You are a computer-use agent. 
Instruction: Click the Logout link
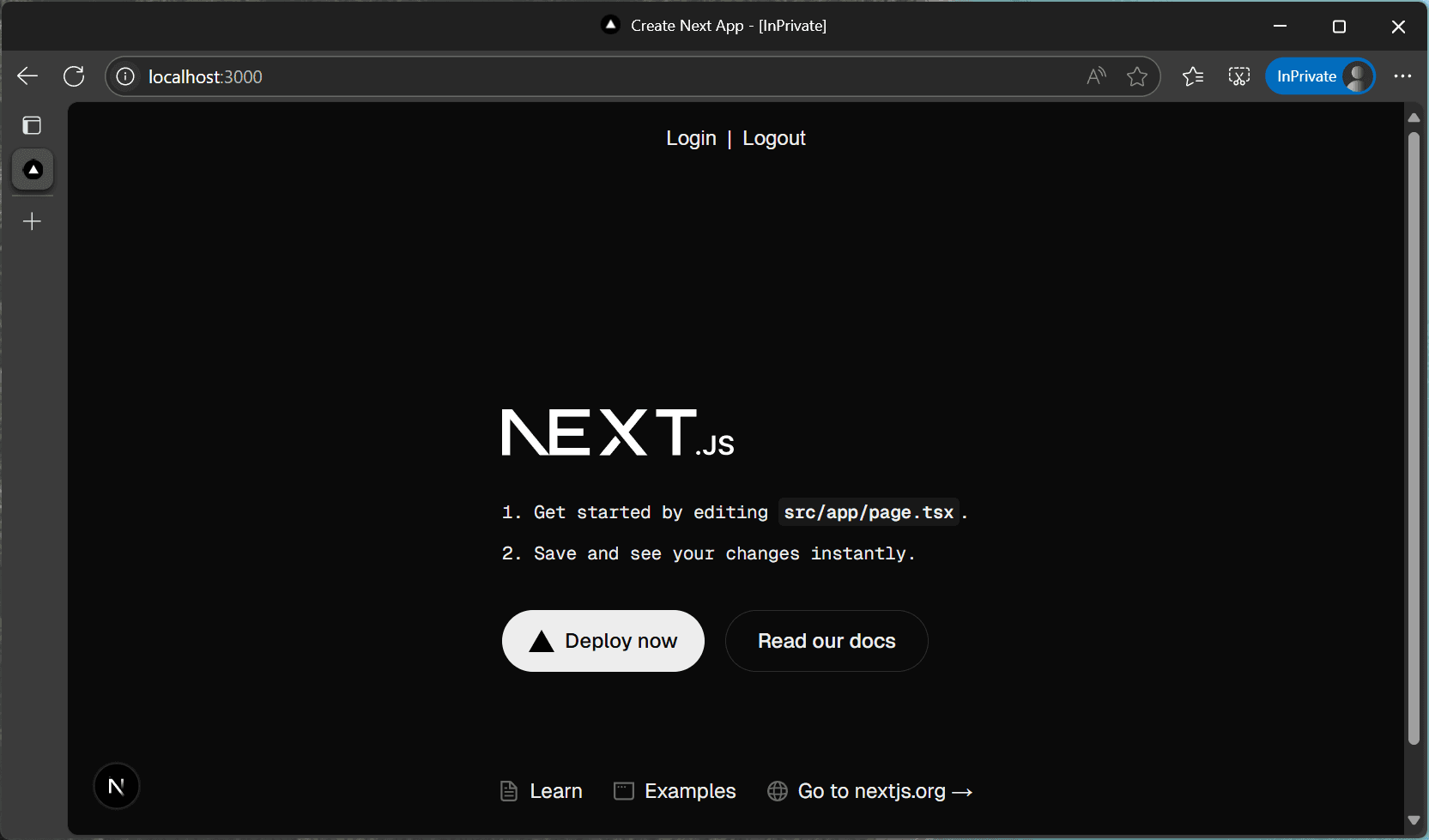(773, 138)
